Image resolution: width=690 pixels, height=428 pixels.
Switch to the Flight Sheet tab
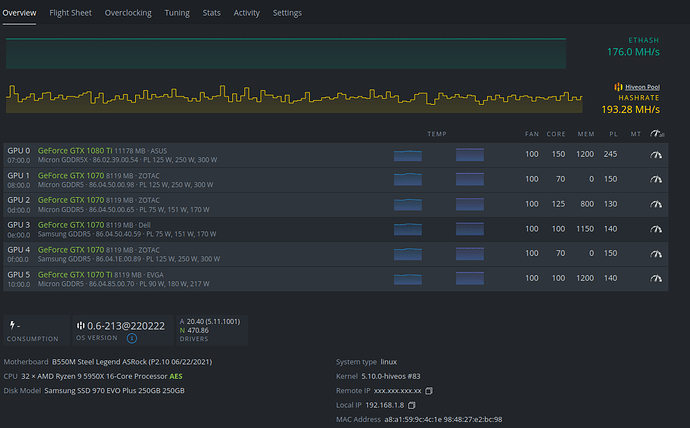click(x=70, y=13)
